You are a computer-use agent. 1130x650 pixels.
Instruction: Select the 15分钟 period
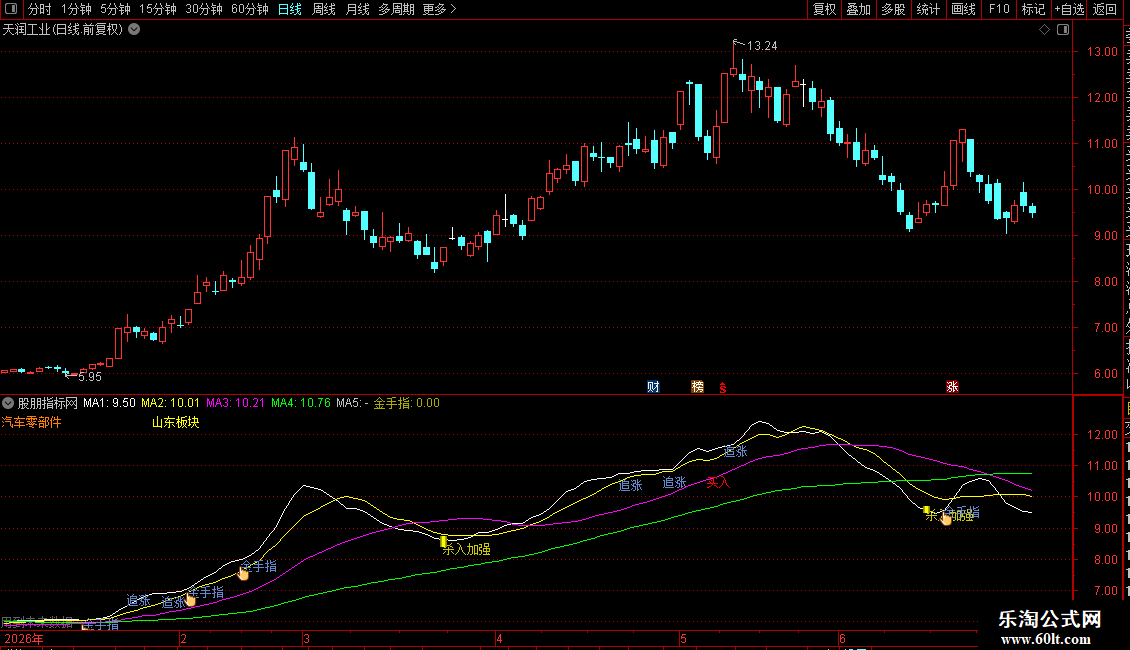pos(158,9)
